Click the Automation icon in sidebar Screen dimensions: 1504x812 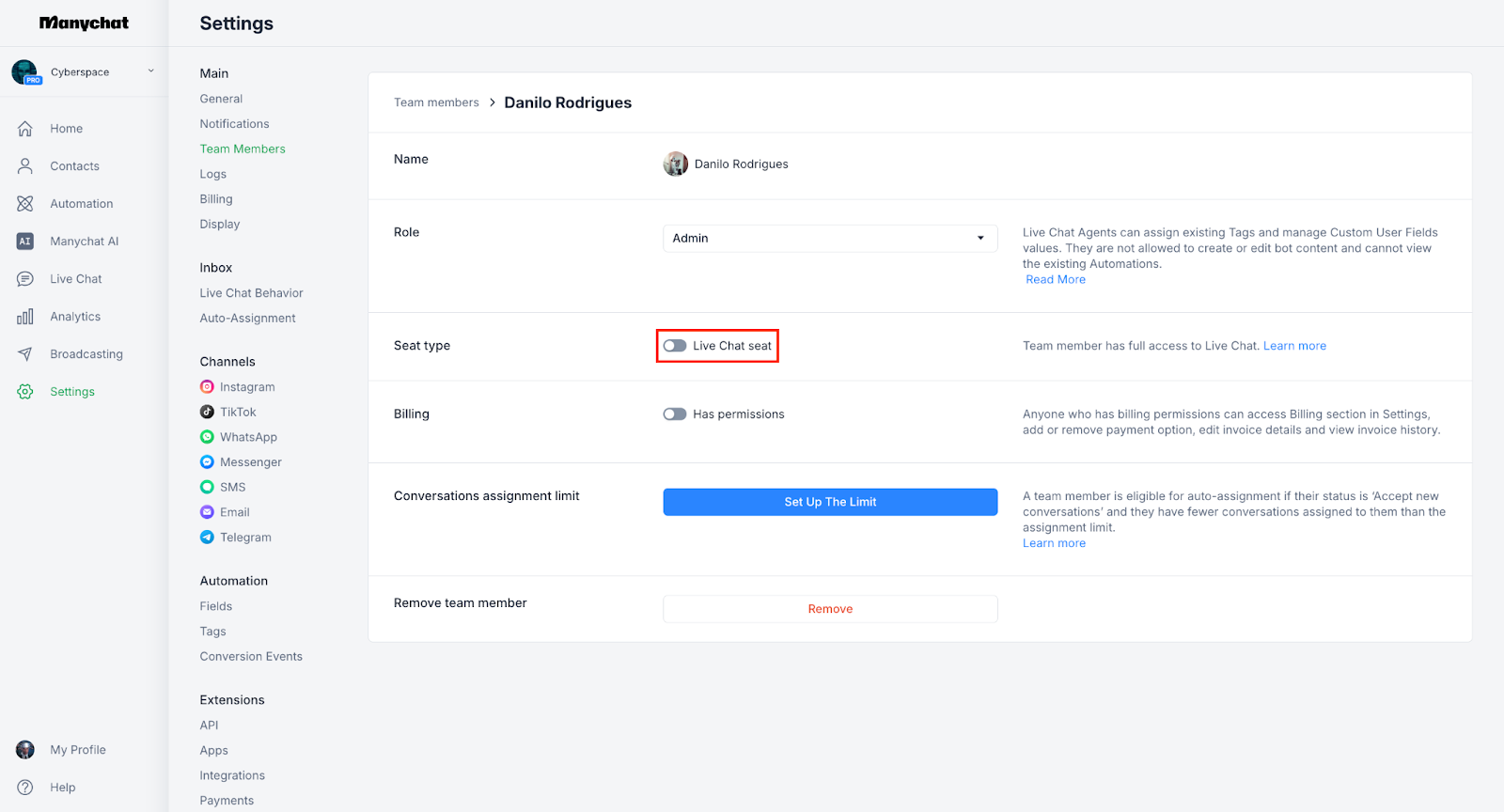pos(25,204)
